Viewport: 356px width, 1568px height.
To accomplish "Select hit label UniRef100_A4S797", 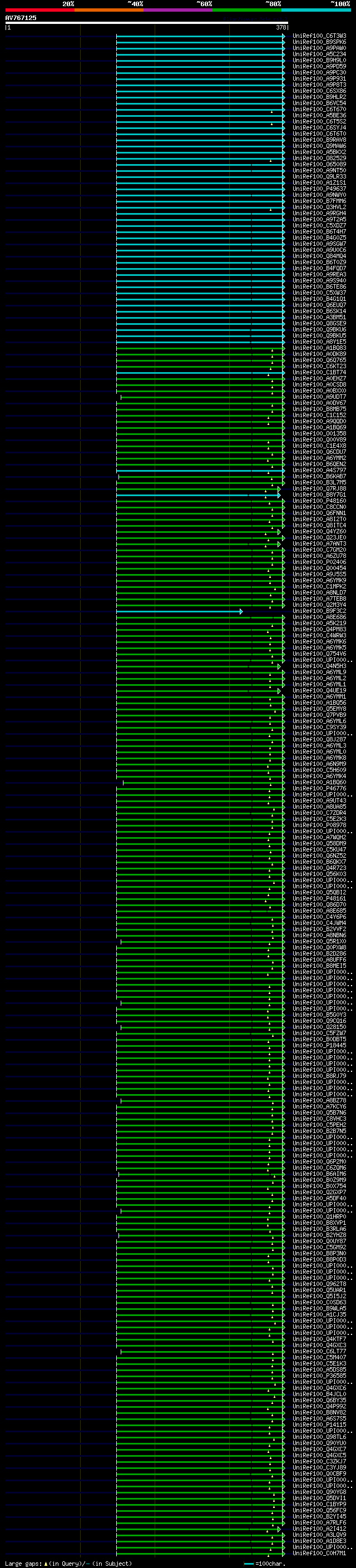I will [319, 470].
